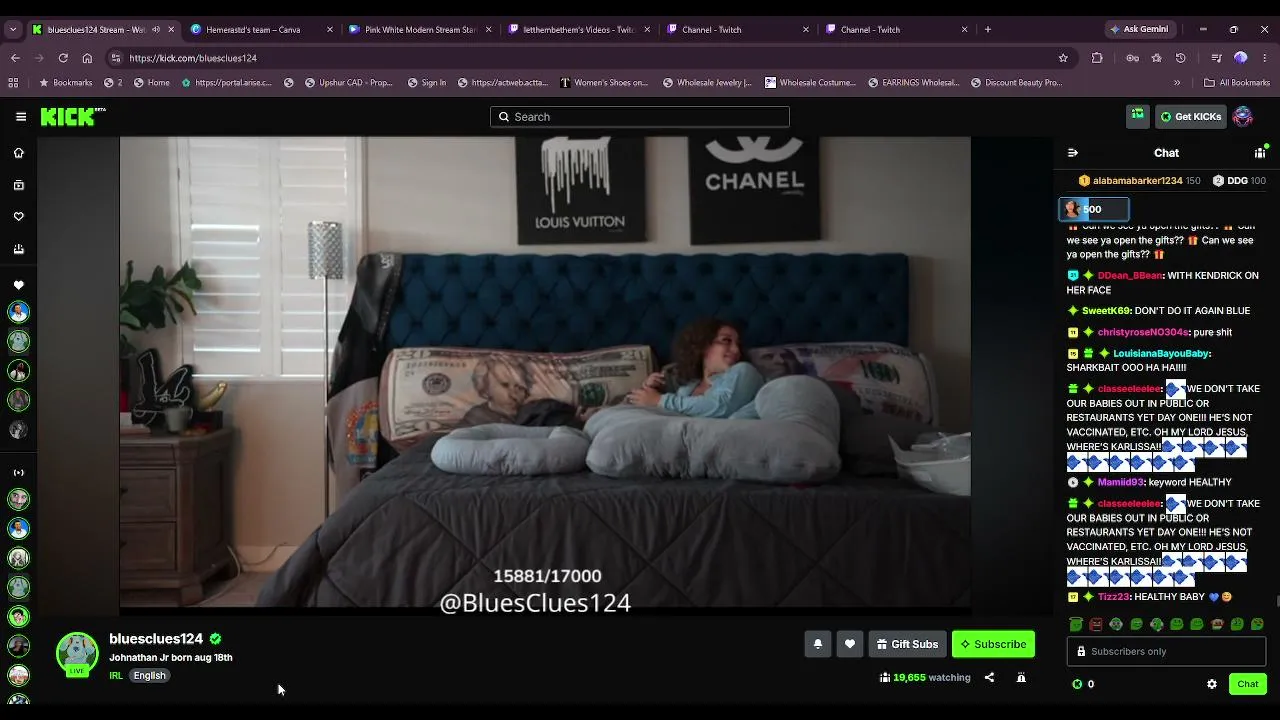
Task: Open the Discount Beauty Pro bookmark
Action: click(1016, 83)
